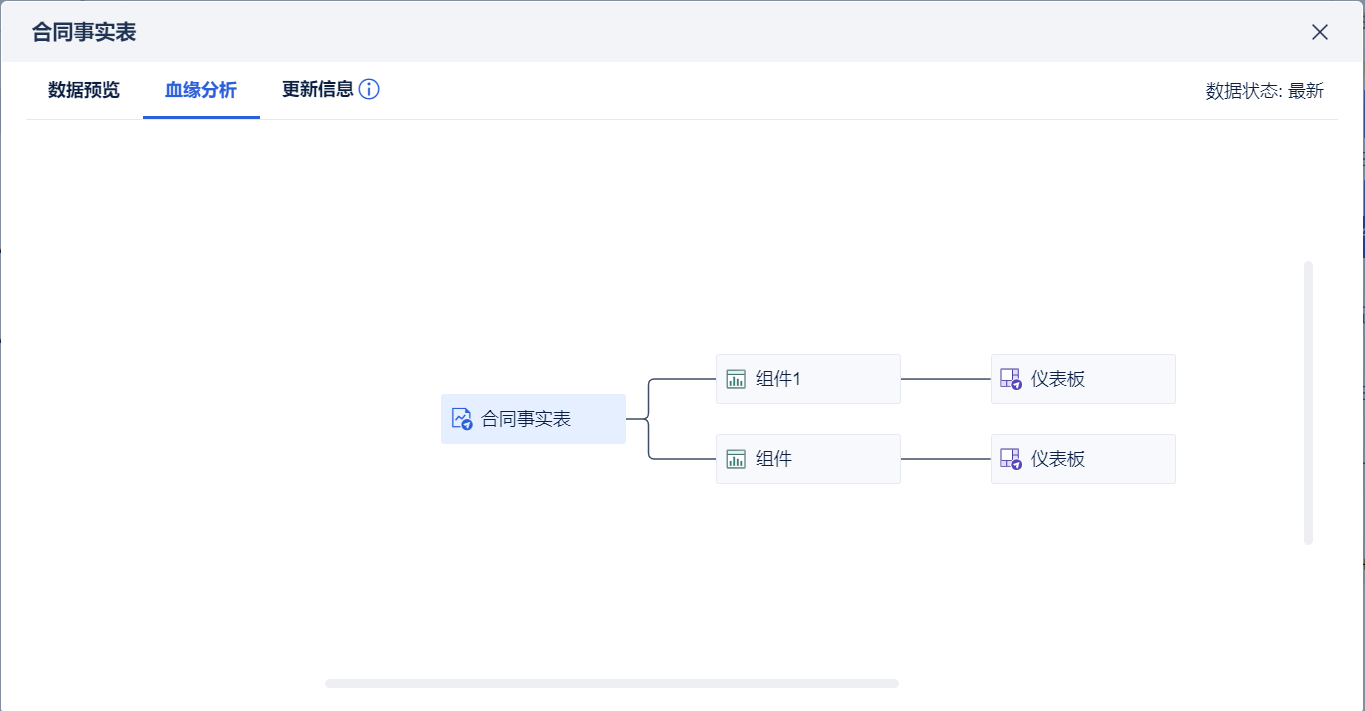Click the horizontal scrollbar below the lineage graph
This screenshot has width=1365, height=711.
pos(611,683)
